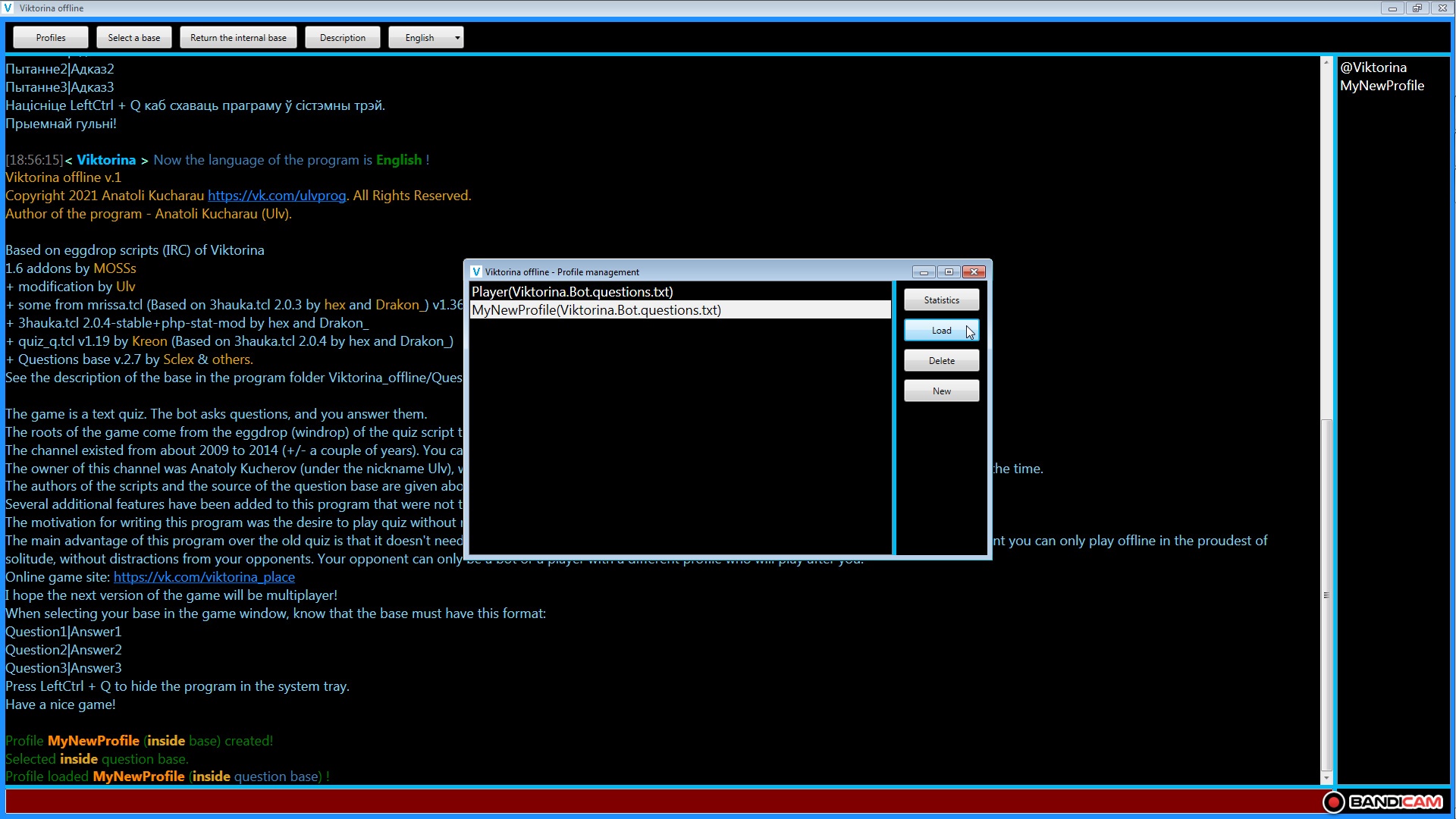Click the chat scrollbar's down arrow
This screenshot has height=819, width=1456.
pos(1326,779)
